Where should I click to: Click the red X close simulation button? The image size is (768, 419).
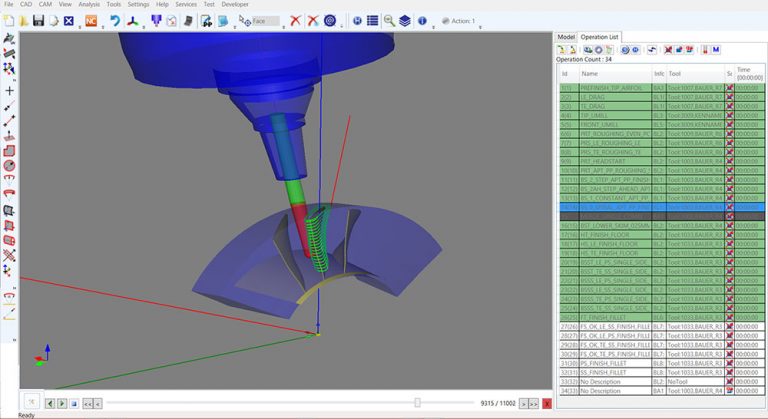[x=547, y=403]
